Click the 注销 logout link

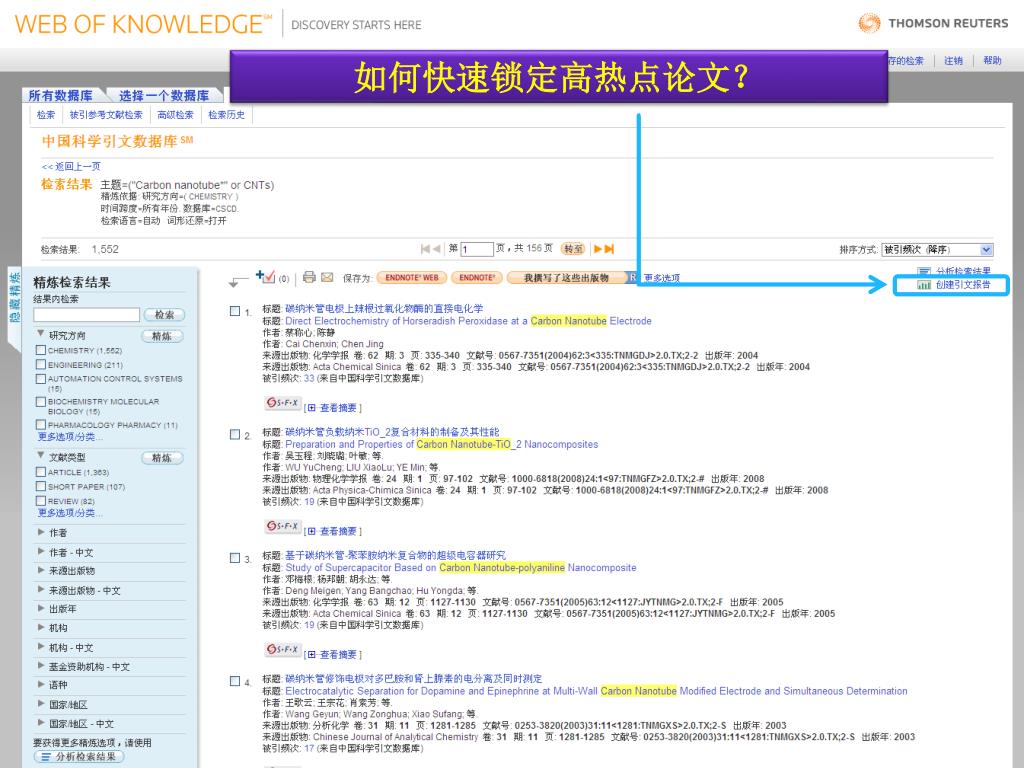point(953,61)
